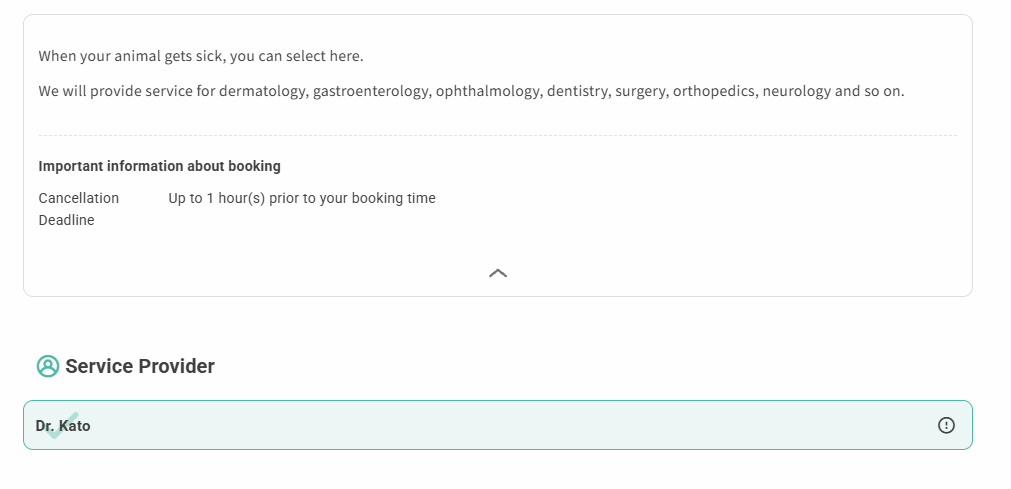Viewport: 1011px width, 489px height.
Task: Click the Service Provider heading
Action: pos(140,366)
